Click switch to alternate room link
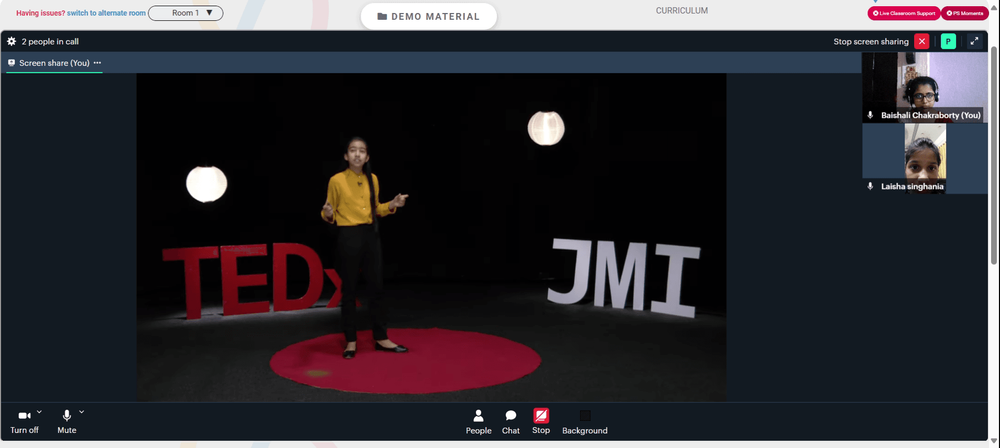The image size is (1000, 448). [107, 13]
